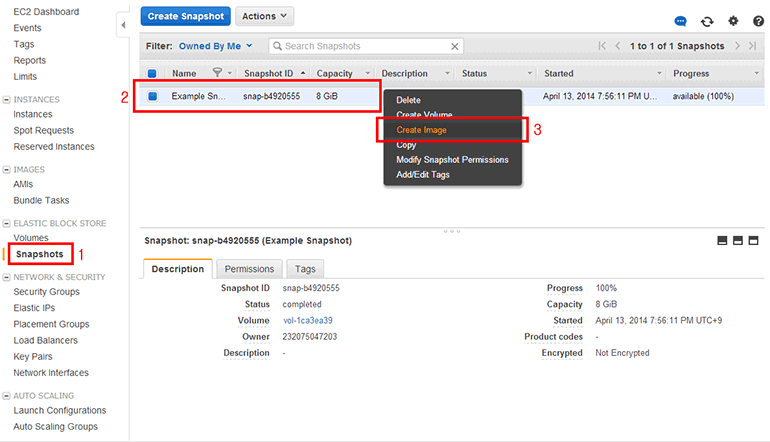
Task: Uncheck the Example Snapshot row checkbox
Action: click(153, 97)
